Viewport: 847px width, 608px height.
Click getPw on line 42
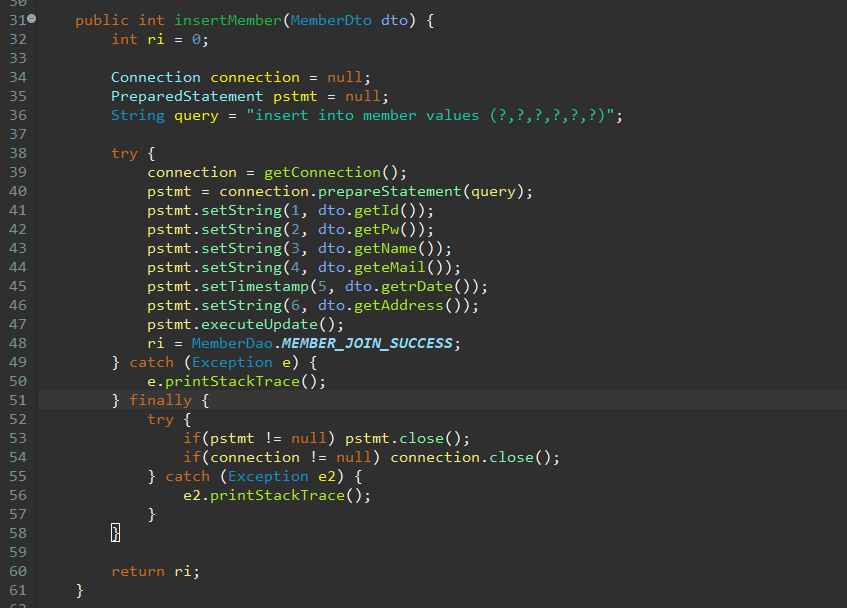376,229
